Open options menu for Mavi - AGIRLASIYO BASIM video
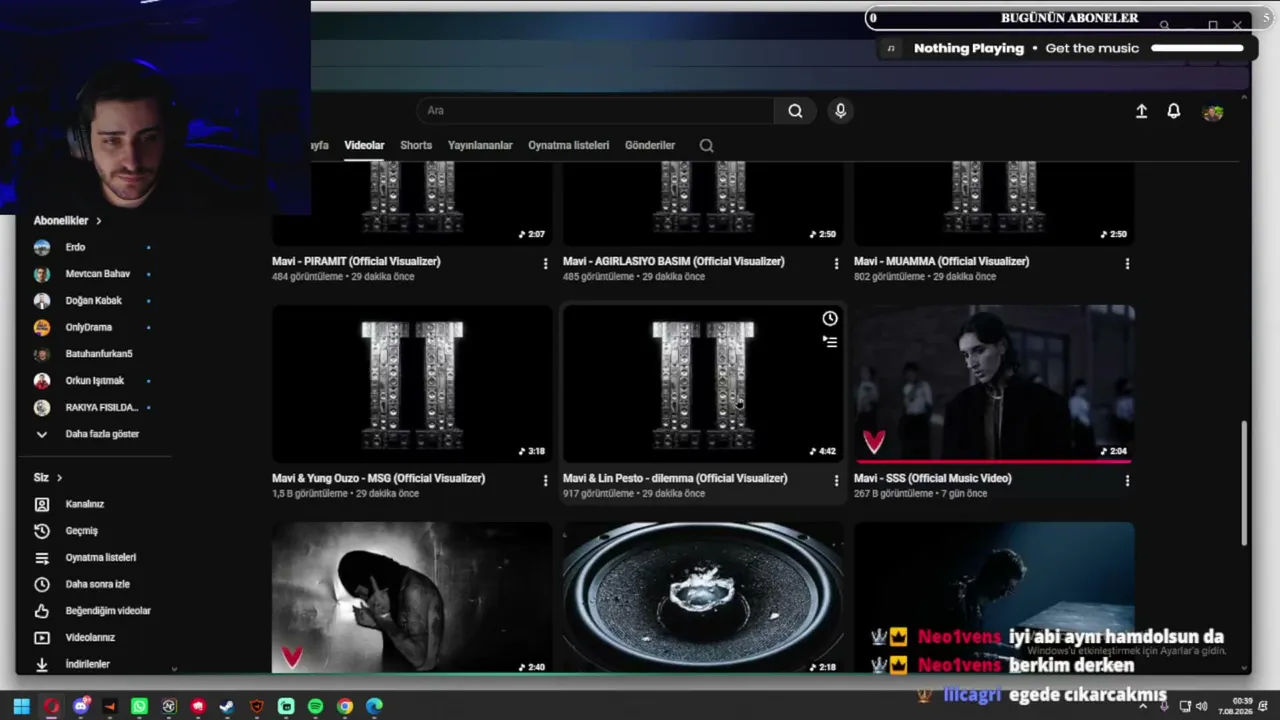Image resolution: width=1280 pixels, height=720 pixels. [836, 264]
